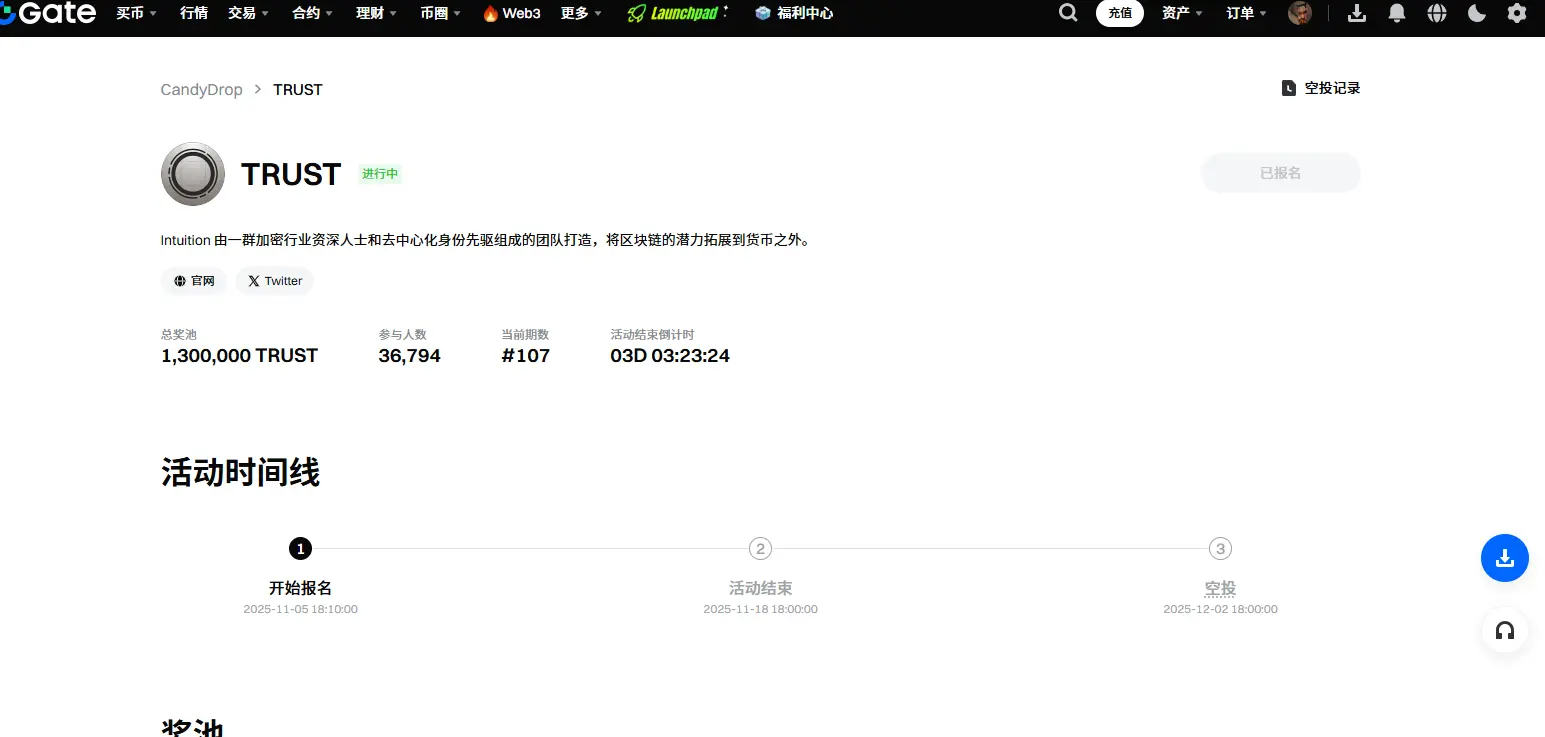The image size is (1545, 737).
Task: Open the 空投记录 airdrop records link
Action: [x=1321, y=88]
